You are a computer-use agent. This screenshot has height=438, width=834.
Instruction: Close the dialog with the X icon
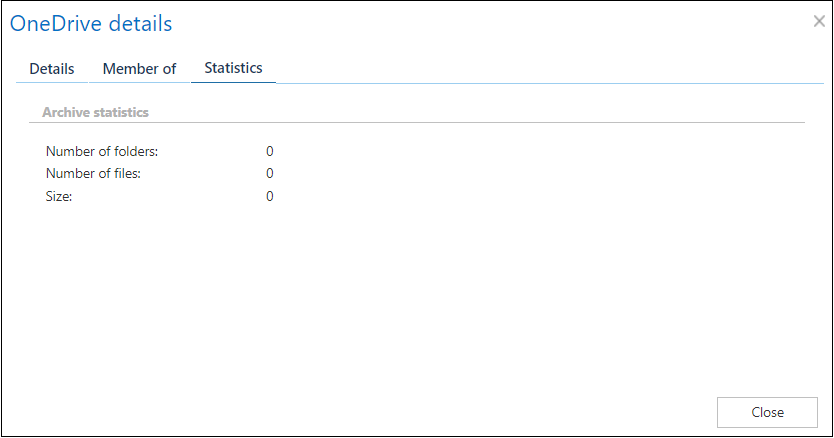819,21
